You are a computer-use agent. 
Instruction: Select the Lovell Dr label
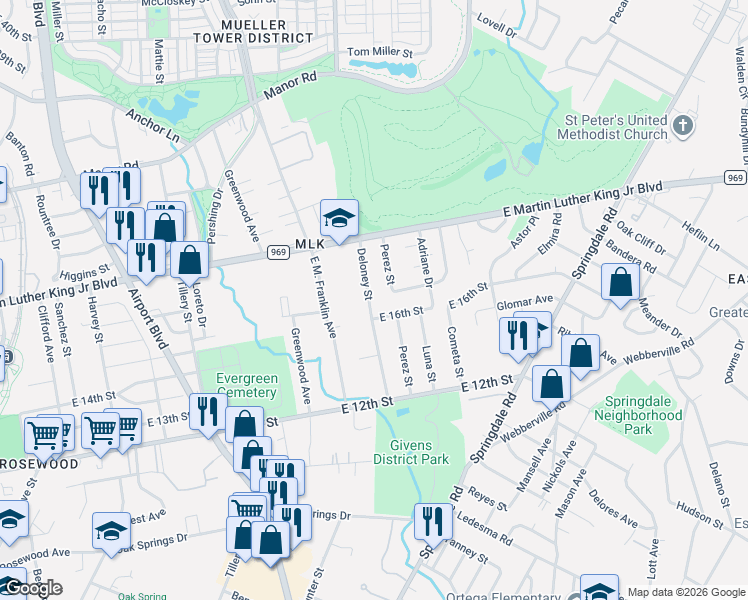pyautogui.click(x=497, y=25)
